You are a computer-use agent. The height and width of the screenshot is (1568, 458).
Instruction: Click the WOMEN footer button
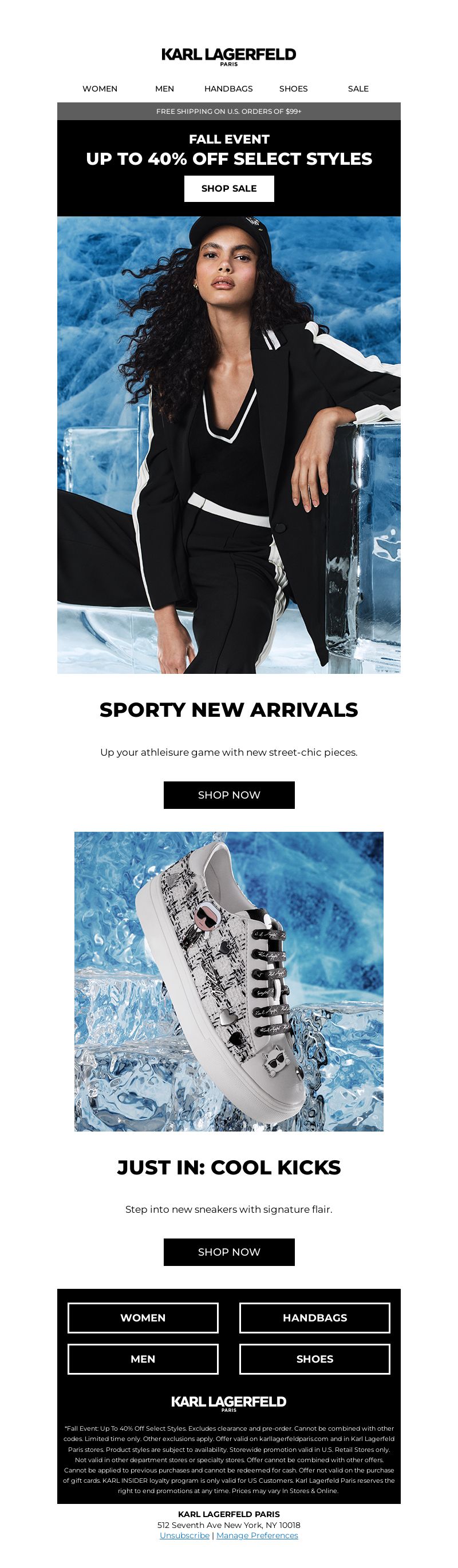(x=143, y=1318)
